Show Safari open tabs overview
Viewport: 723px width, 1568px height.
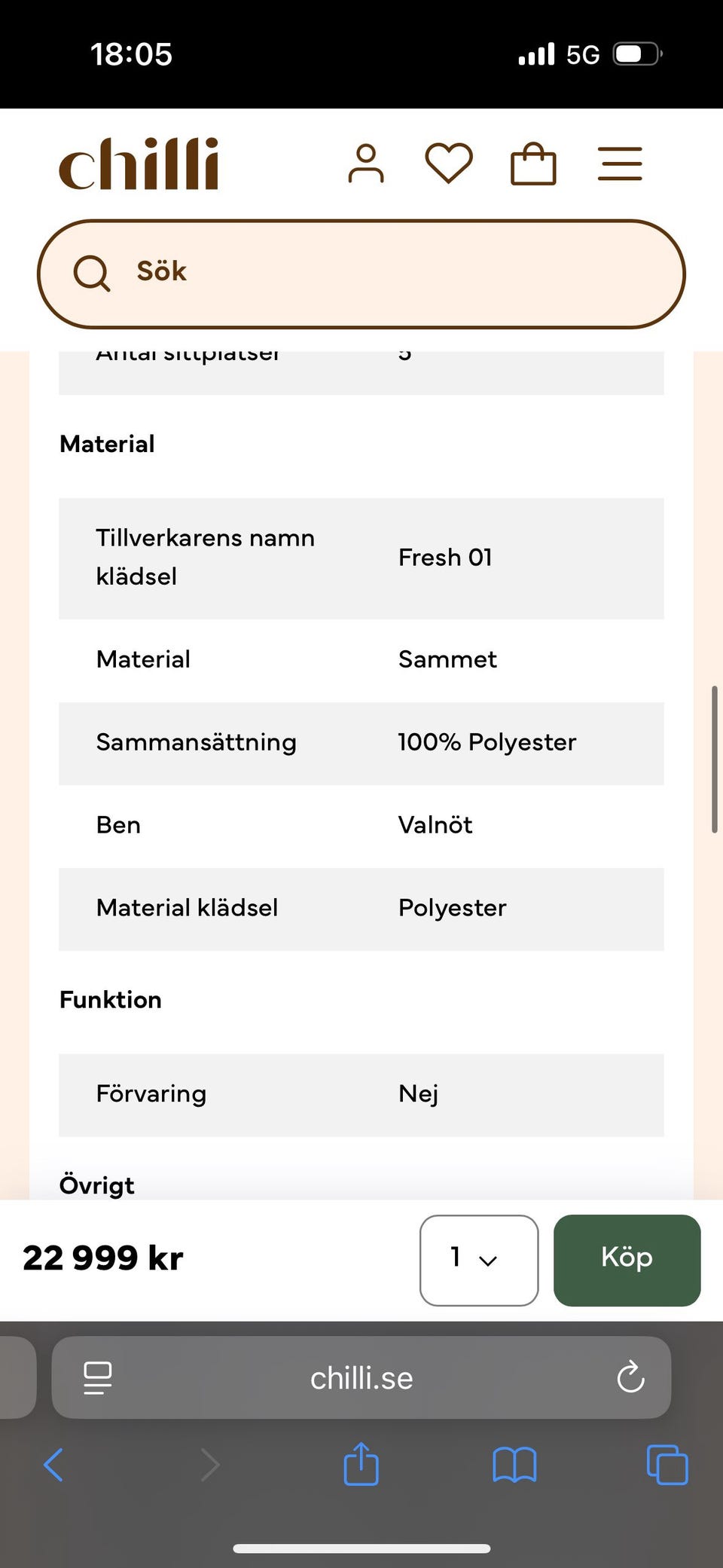[x=667, y=1466]
